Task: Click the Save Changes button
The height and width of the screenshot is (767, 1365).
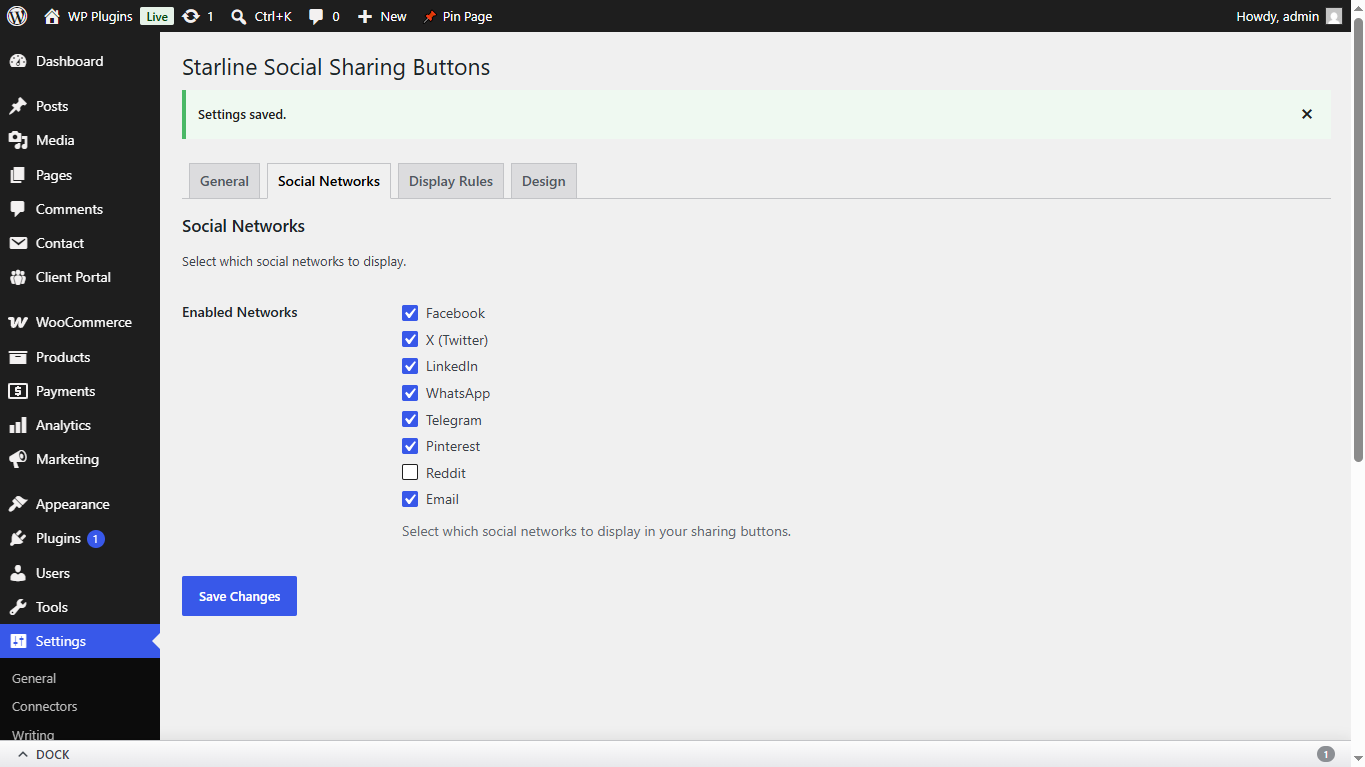Action: click(x=239, y=596)
